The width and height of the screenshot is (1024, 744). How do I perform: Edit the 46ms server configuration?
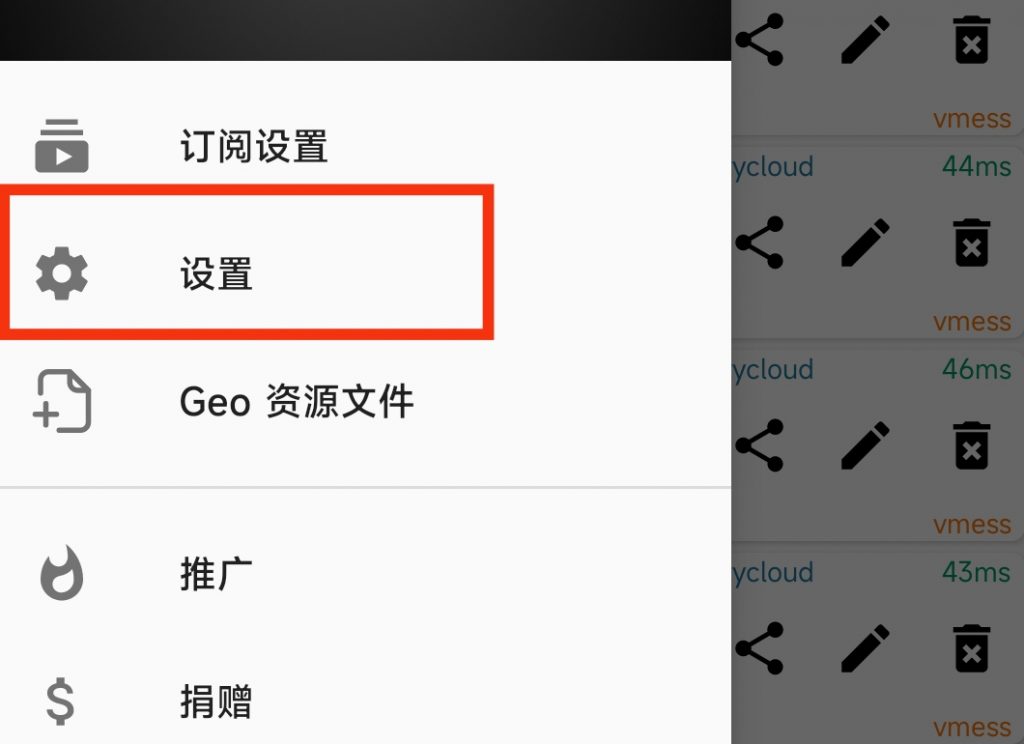coord(865,445)
